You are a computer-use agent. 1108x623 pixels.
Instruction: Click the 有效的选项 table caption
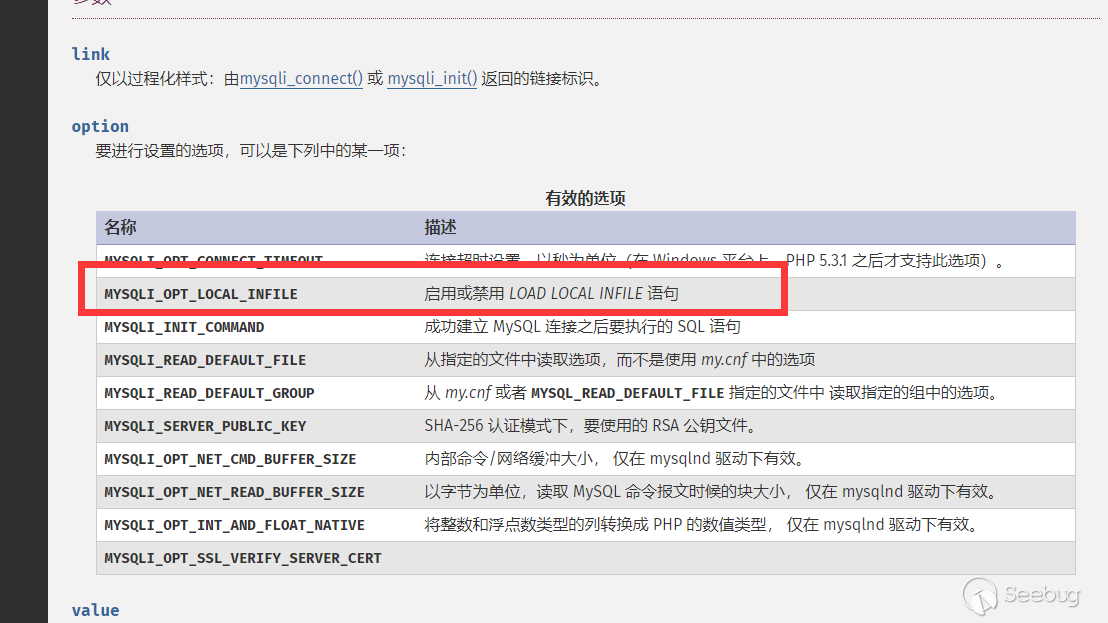point(585,198)
